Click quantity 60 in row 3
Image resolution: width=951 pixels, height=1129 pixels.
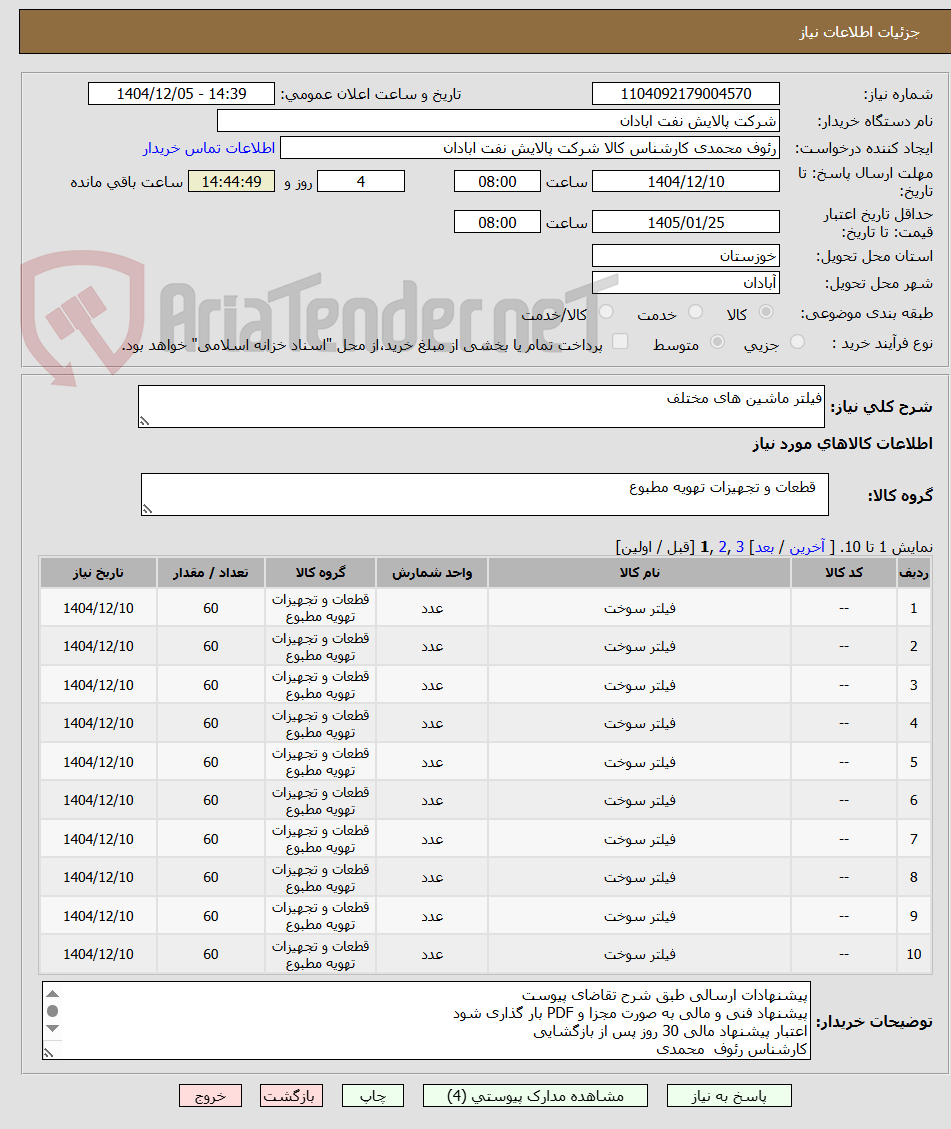coord(210,685)
